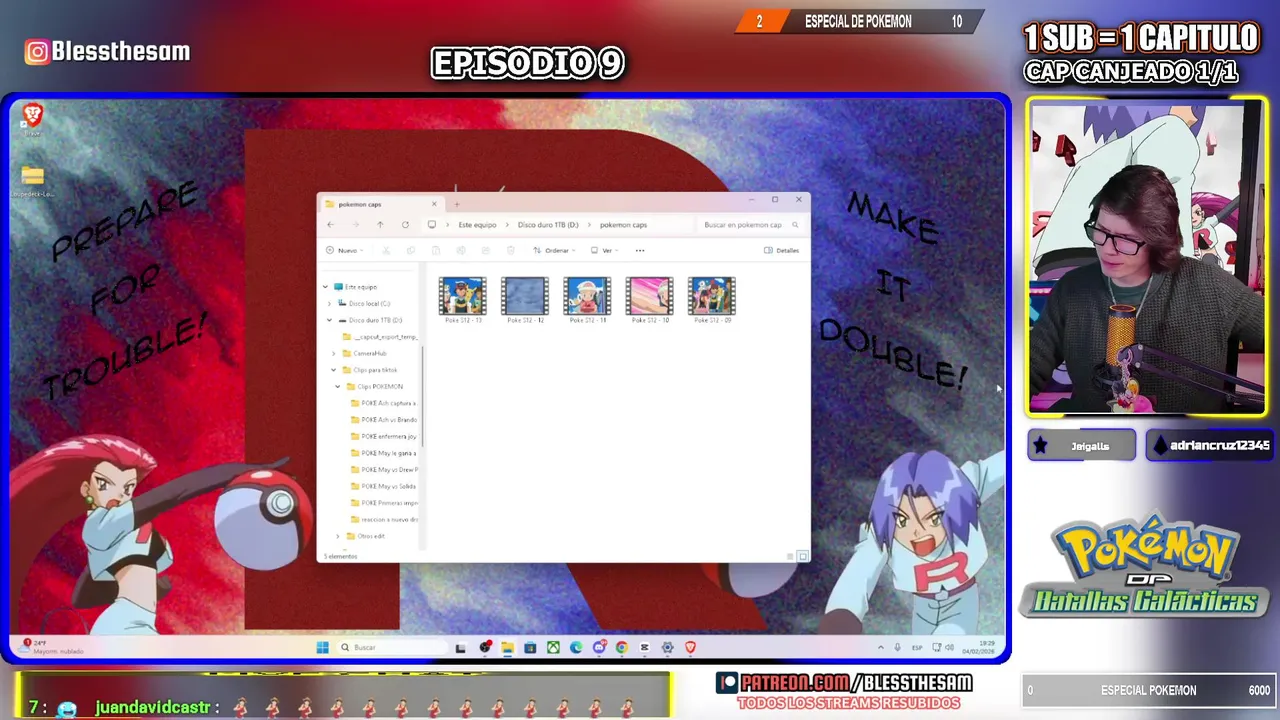Collapse the 'Este equipo' tree node
The width and height of the screenshot is (1280, 720).
pos(325,287)
